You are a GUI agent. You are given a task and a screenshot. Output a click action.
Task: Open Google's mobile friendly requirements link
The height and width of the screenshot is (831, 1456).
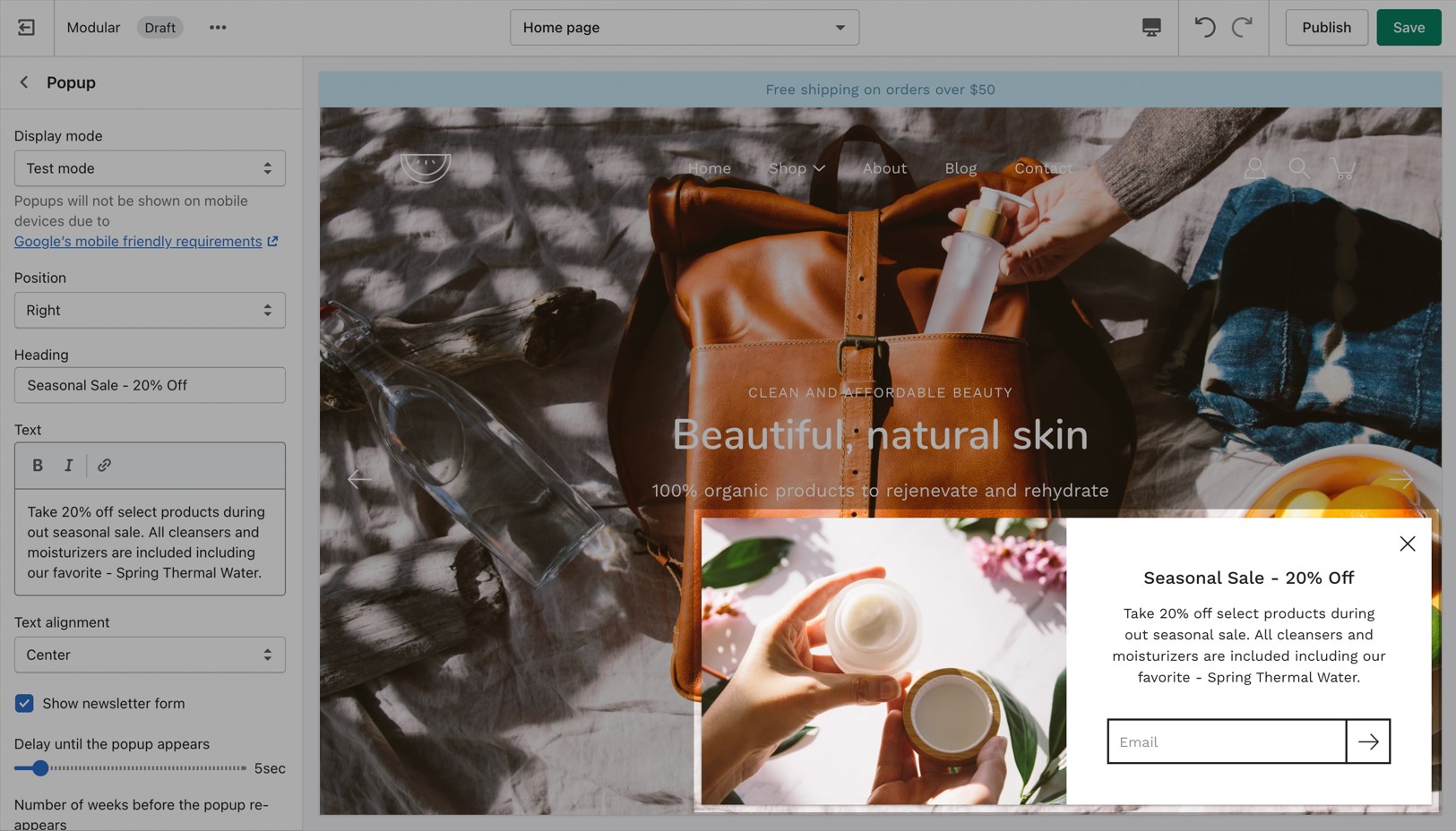tap(138, 242)
